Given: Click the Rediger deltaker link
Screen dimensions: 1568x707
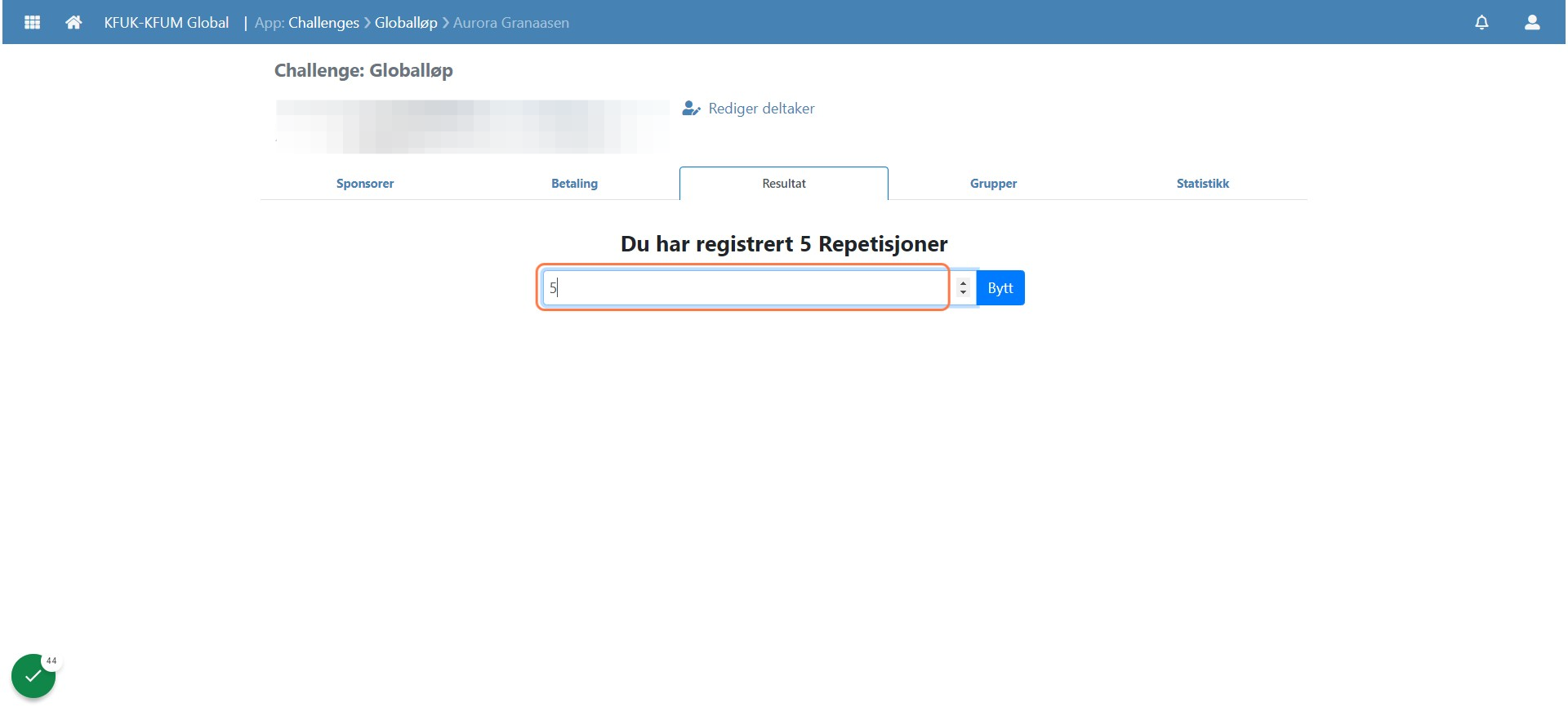Looking at the screenshot, I should click(x=761, y=109).
